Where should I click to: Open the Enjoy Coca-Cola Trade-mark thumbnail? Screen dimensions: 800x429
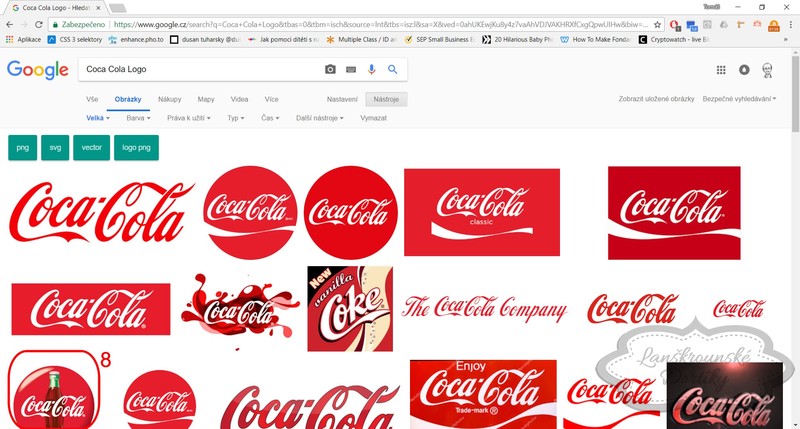(483, 394)
